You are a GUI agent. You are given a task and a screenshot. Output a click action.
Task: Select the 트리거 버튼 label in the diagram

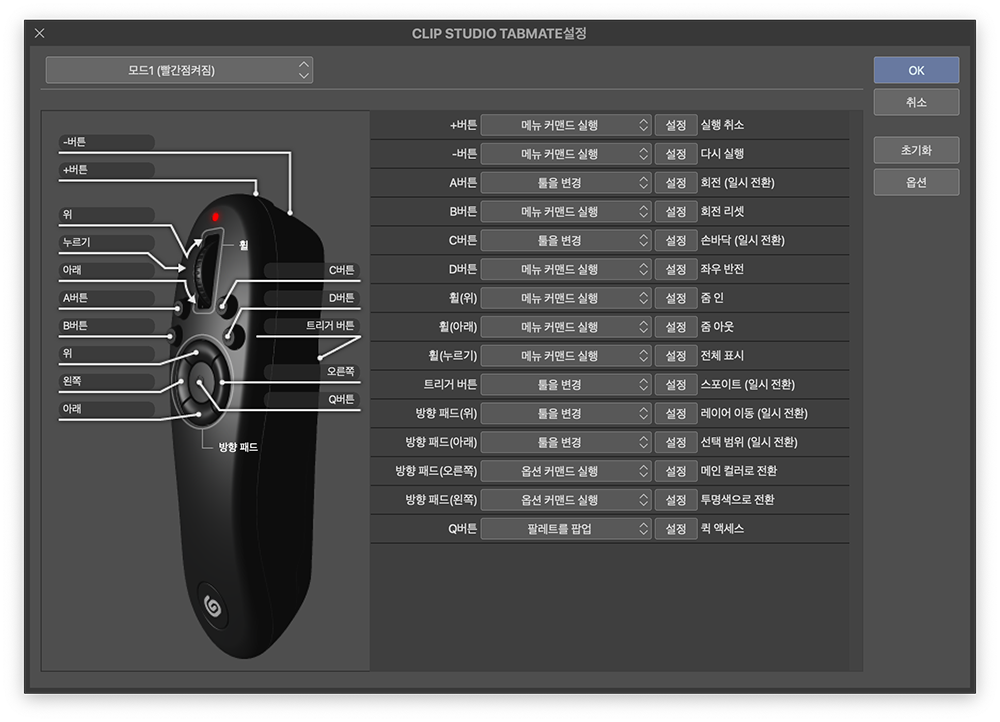tap(329, 326)
